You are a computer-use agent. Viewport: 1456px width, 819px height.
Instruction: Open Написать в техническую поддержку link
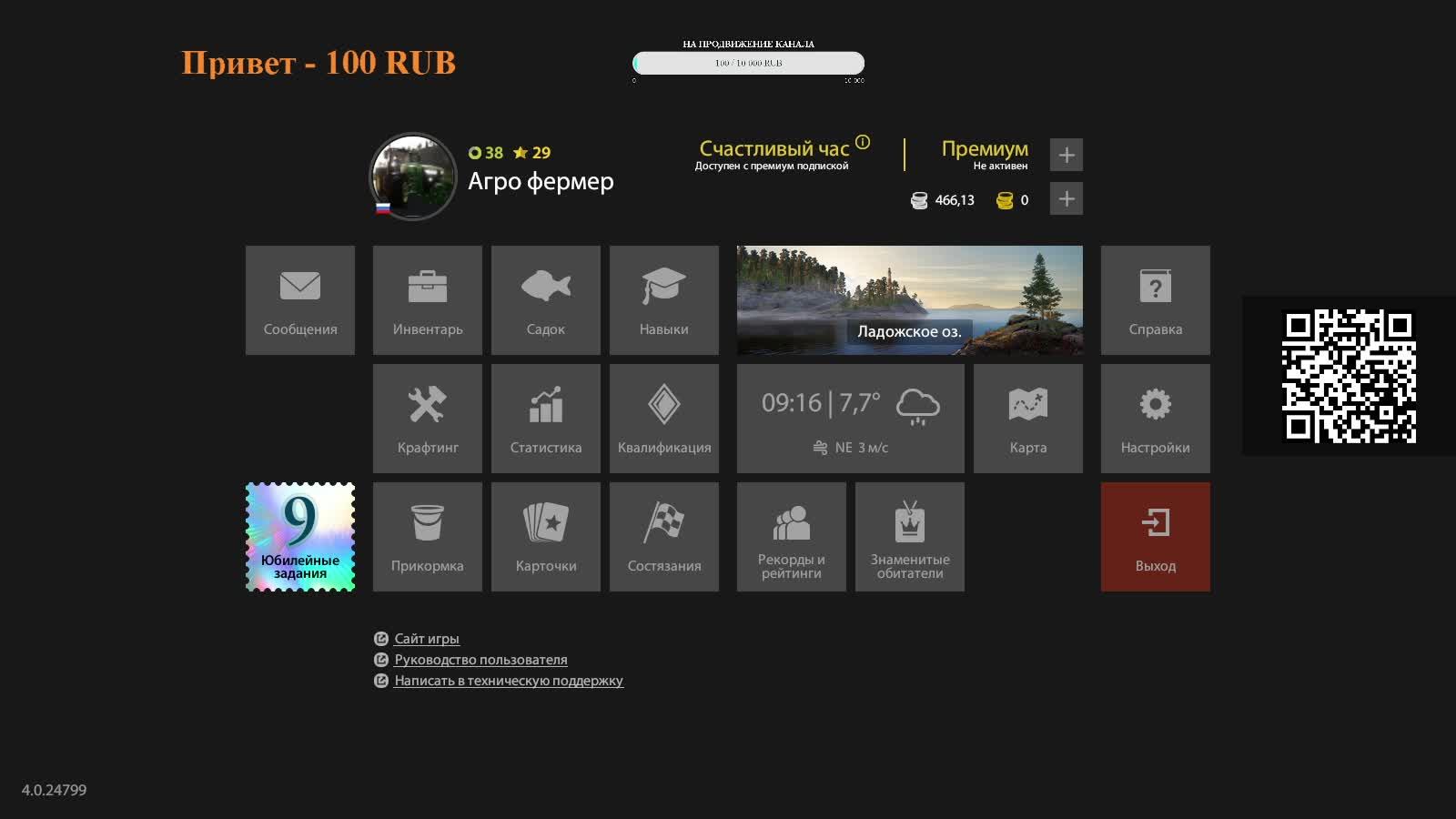[509, 681]
